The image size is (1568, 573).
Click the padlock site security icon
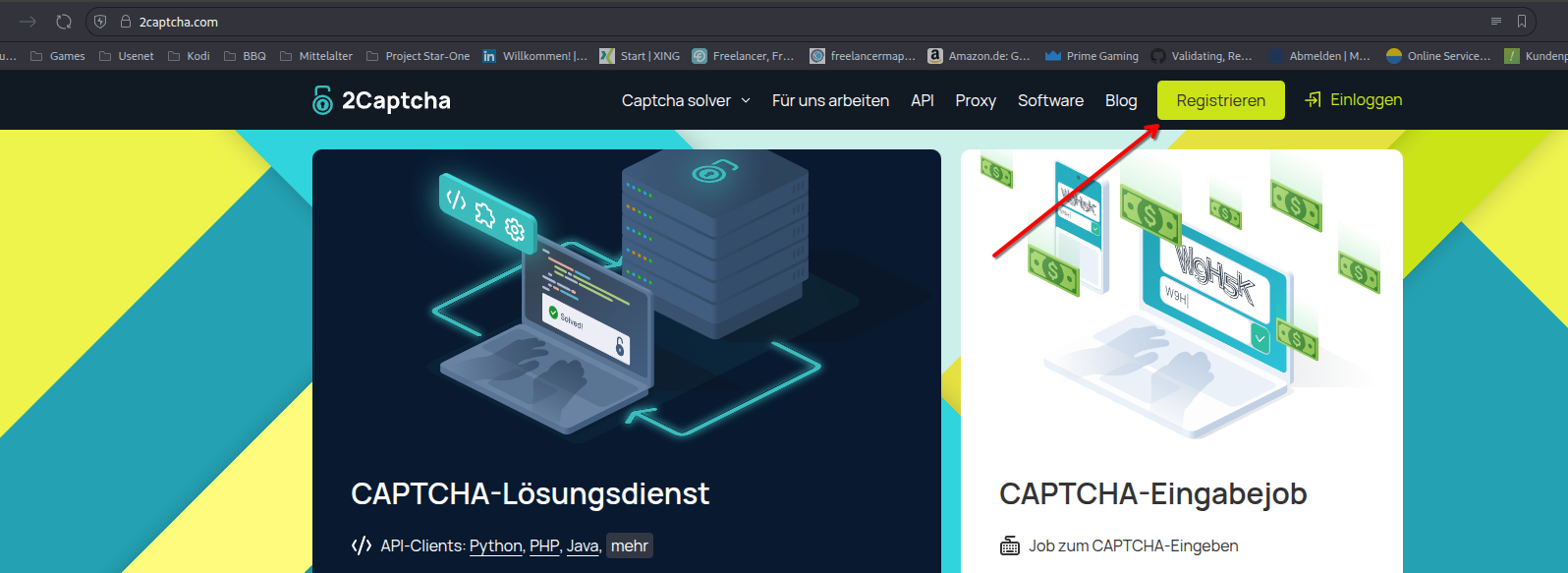126,22
